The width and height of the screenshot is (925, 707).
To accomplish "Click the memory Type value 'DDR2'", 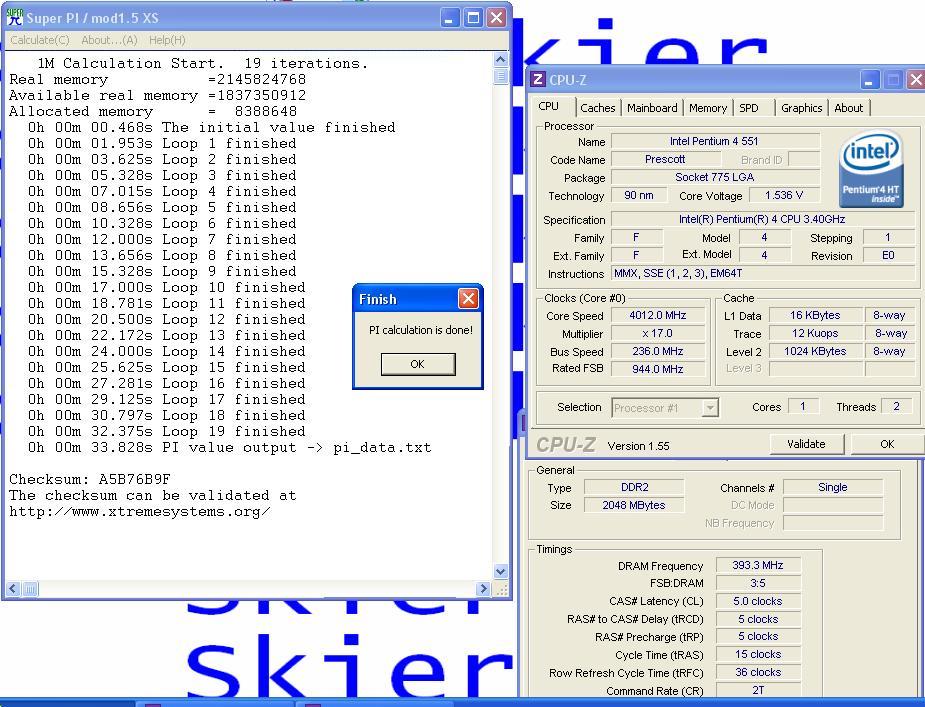I will (x=634, y=487).
